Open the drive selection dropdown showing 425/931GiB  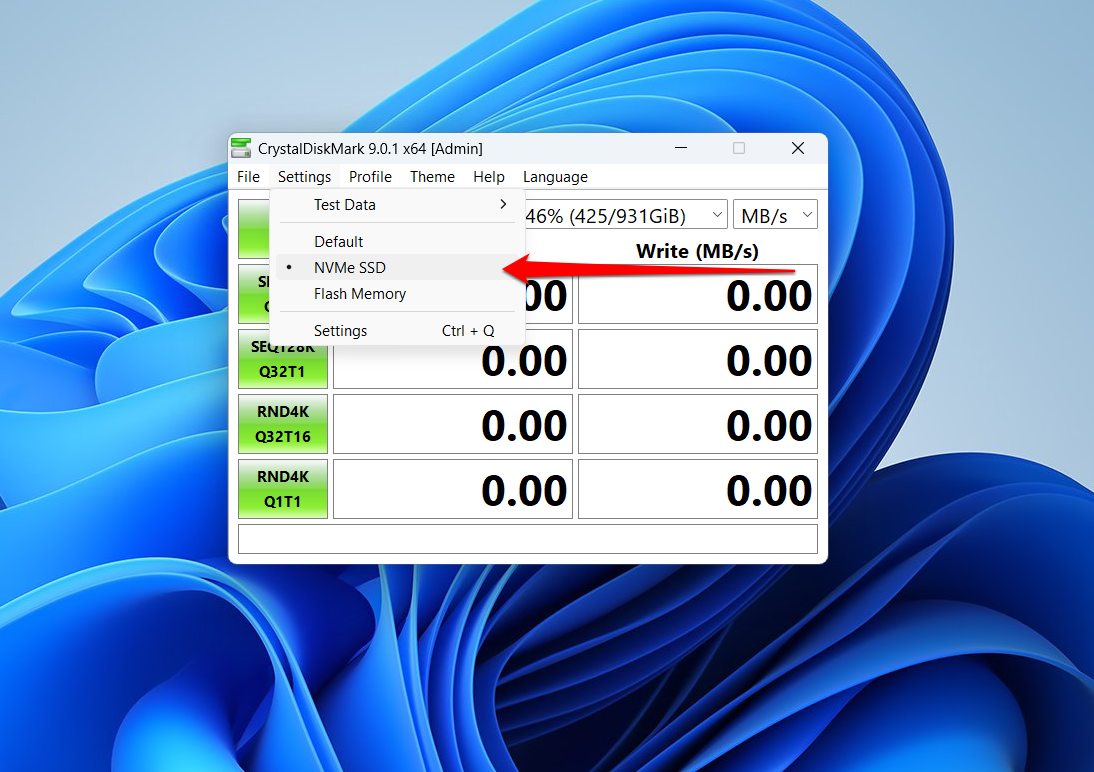click(625, 215)
